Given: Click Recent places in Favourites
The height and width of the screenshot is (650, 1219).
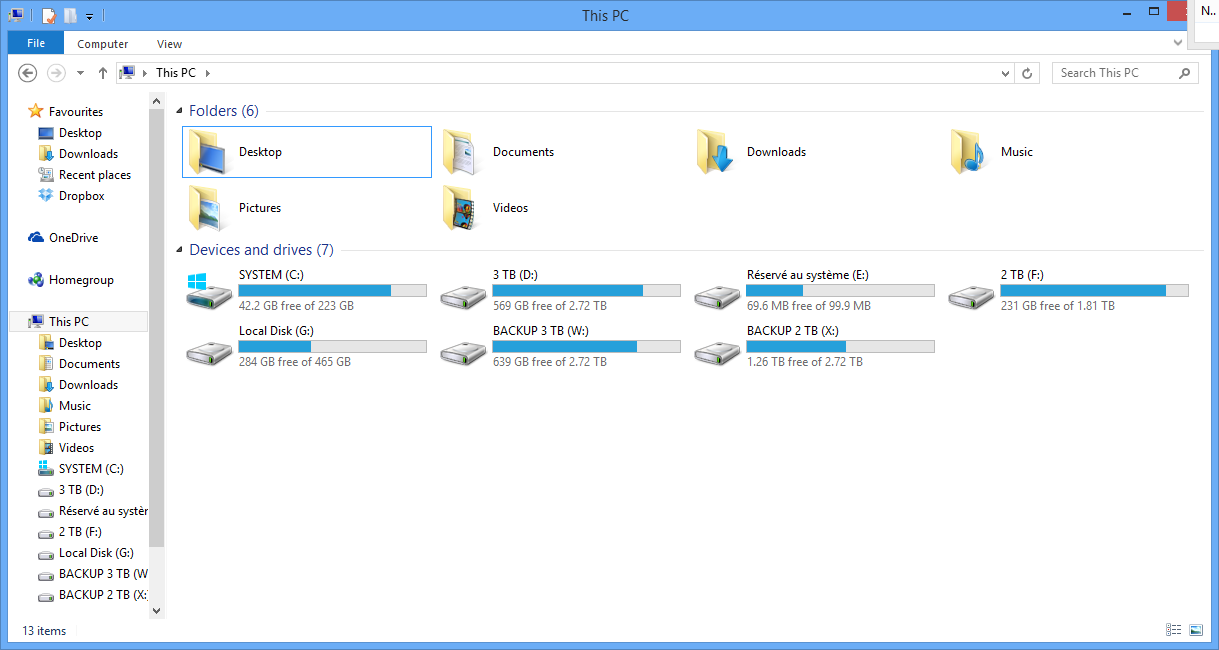Looking at the screenshot, I should click(94, 175).
